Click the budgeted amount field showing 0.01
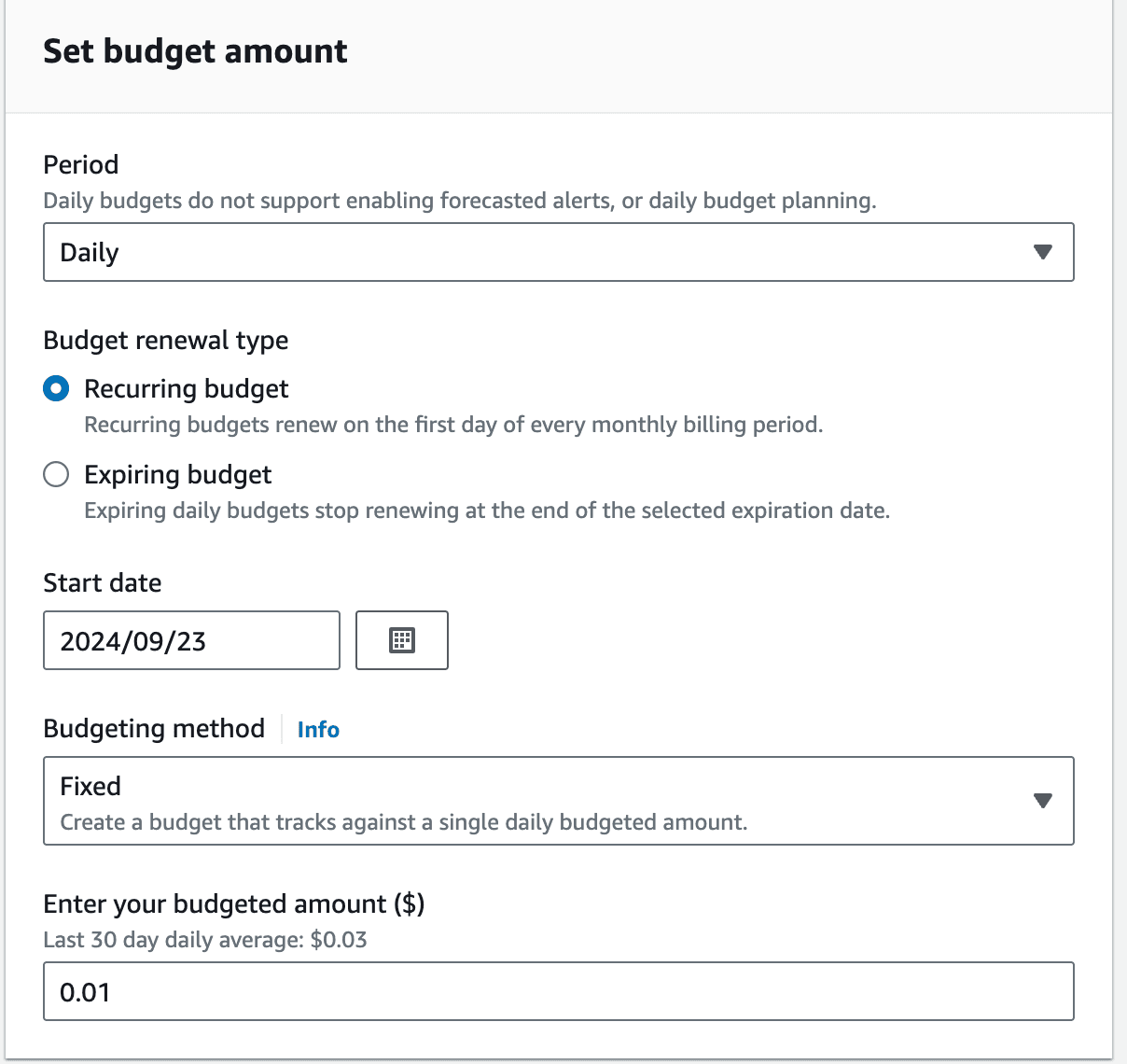 pos(558,991)
